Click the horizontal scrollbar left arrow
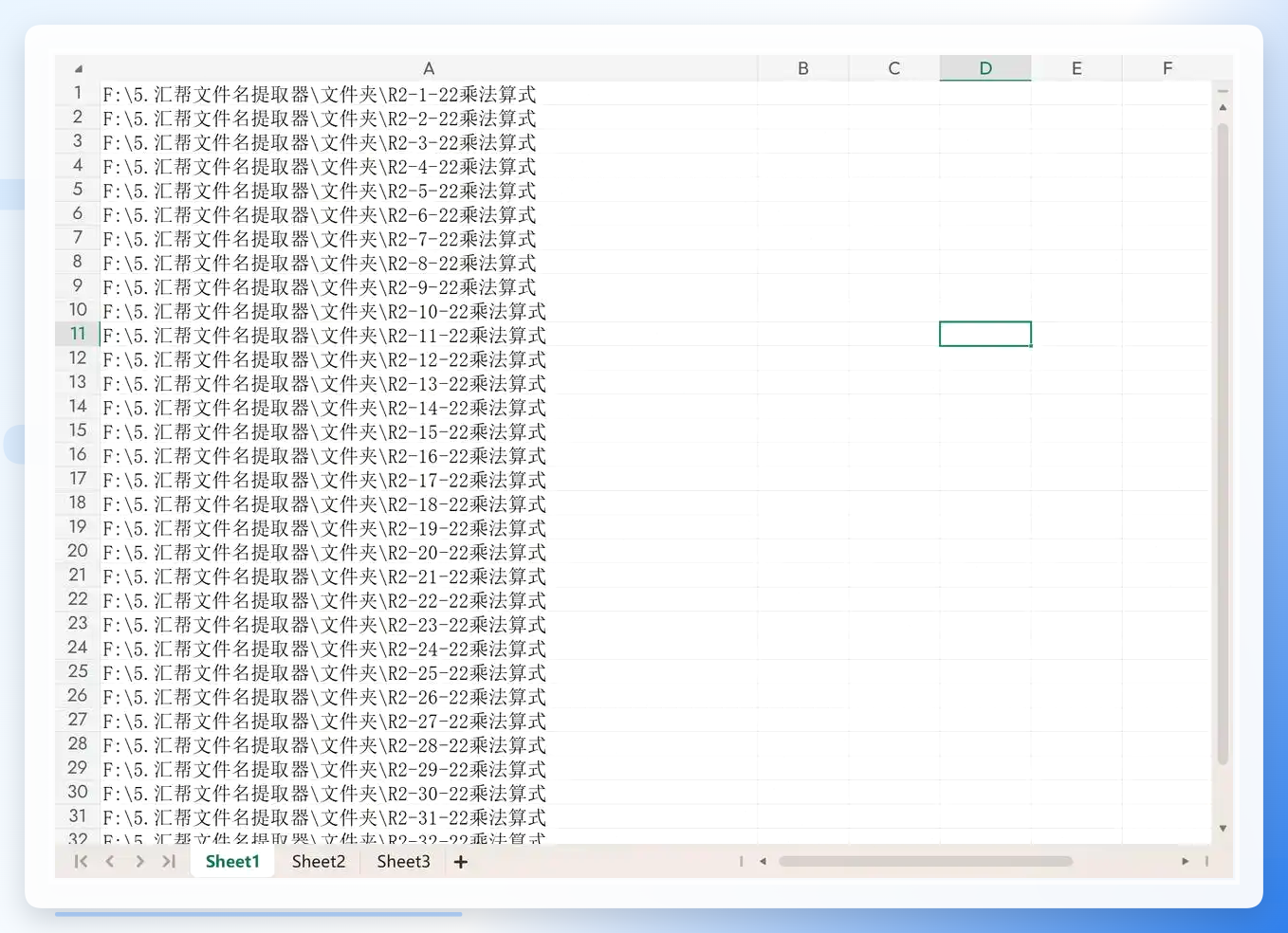 point(763,862)
